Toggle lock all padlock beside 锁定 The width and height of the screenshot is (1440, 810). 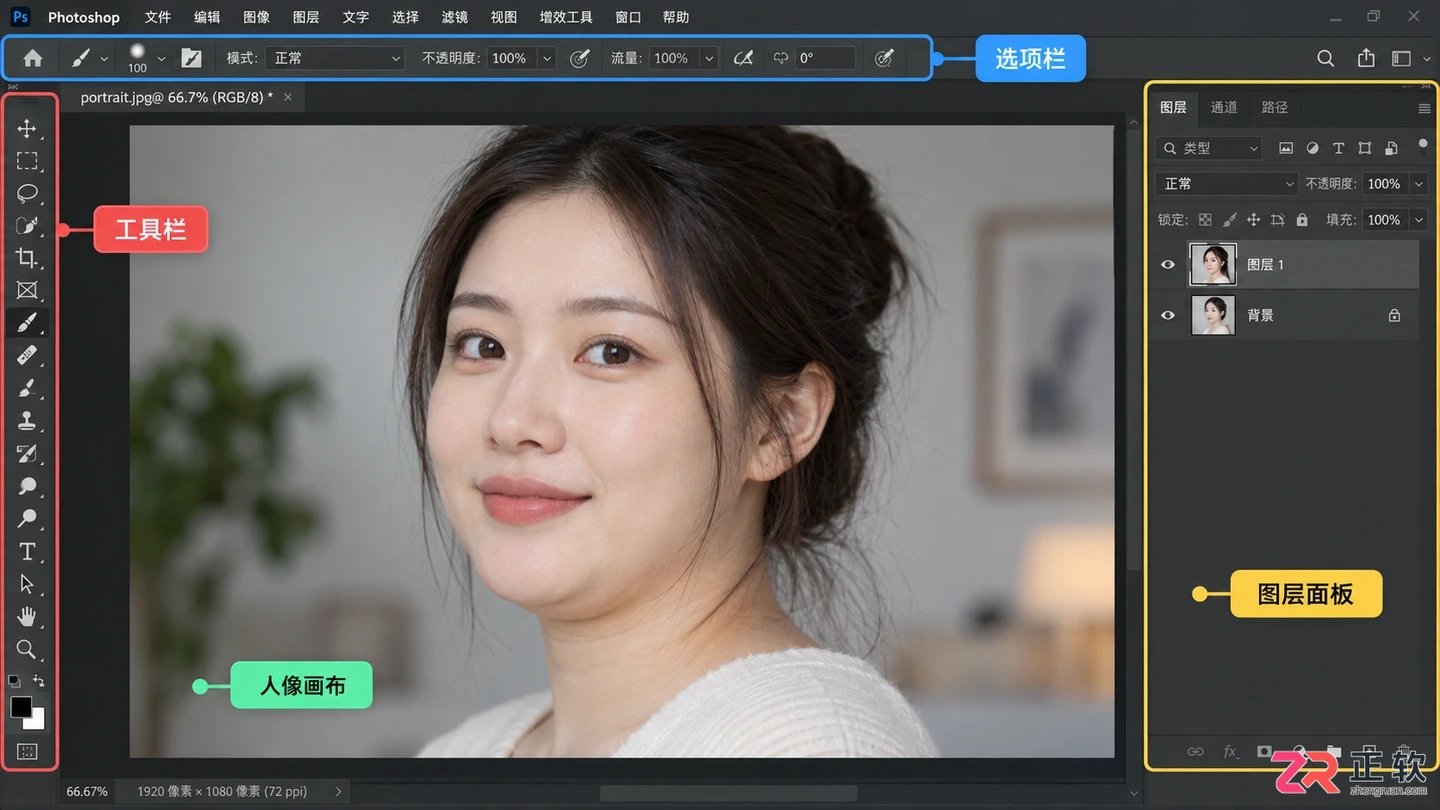(1302, 220)
